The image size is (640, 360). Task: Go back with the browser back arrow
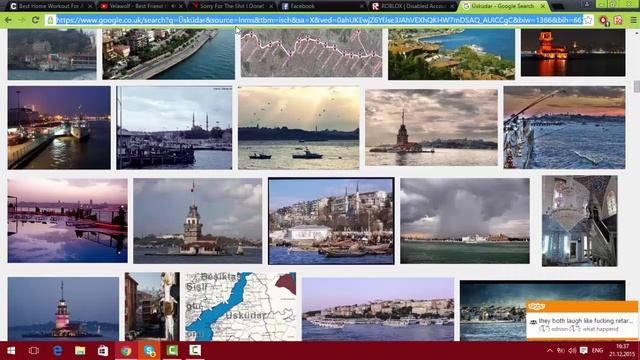point(8,20)
